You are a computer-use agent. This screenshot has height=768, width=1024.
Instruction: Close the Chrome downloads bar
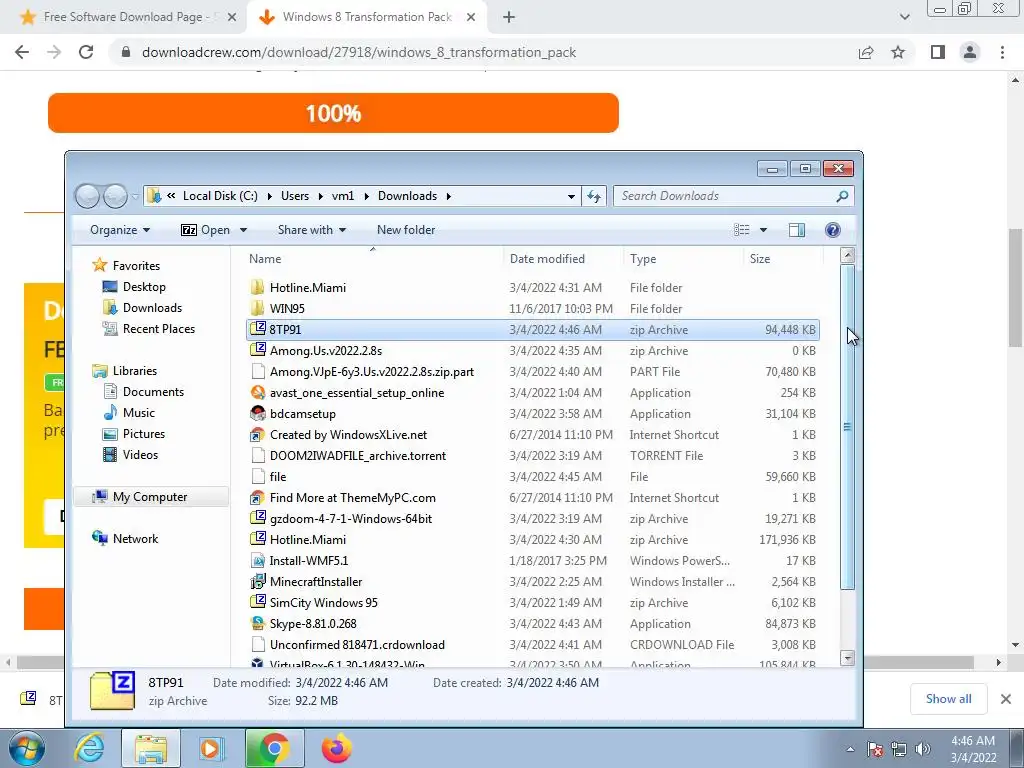point(1006,699)
